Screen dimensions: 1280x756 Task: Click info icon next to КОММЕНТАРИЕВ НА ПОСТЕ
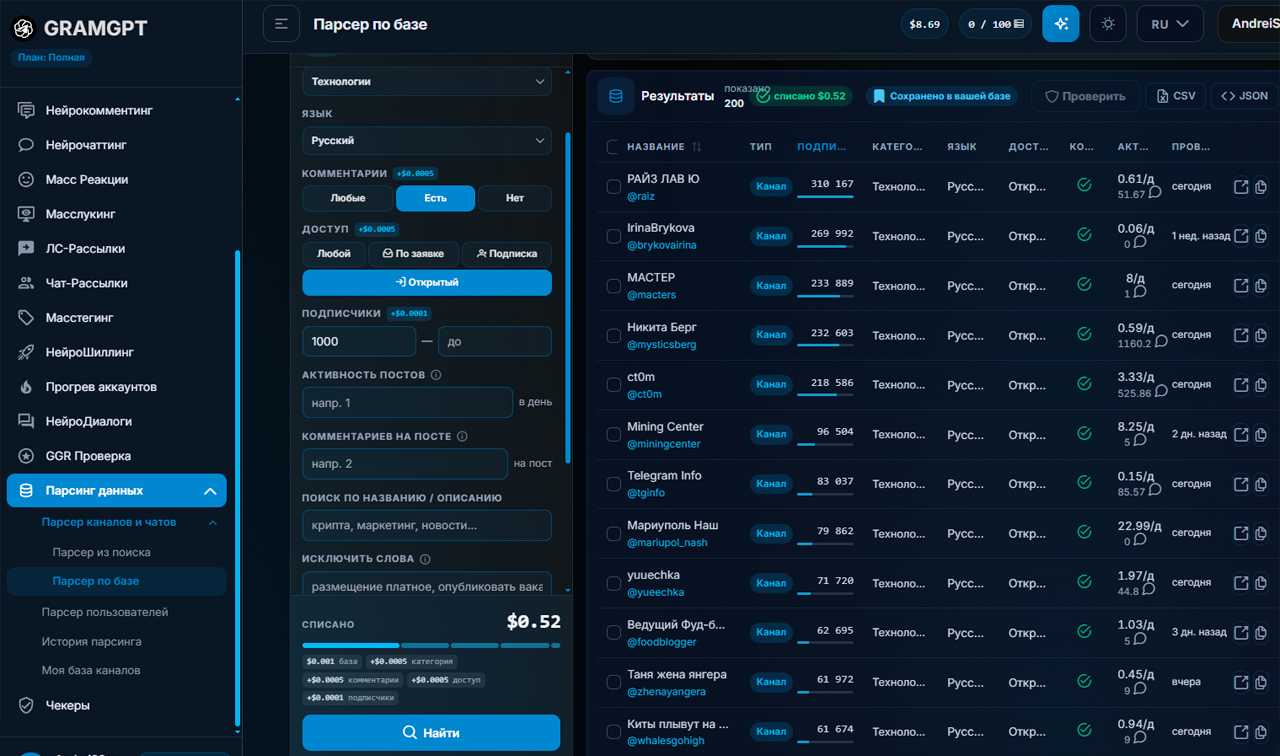click(462, 436)
